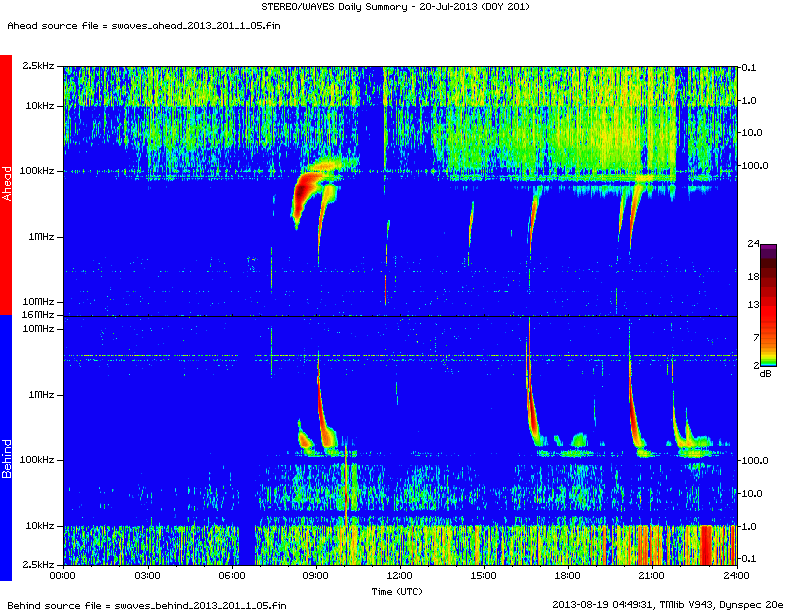Click the 03:00 time axis label
This screenshot has height=612, width=792.
147,577
